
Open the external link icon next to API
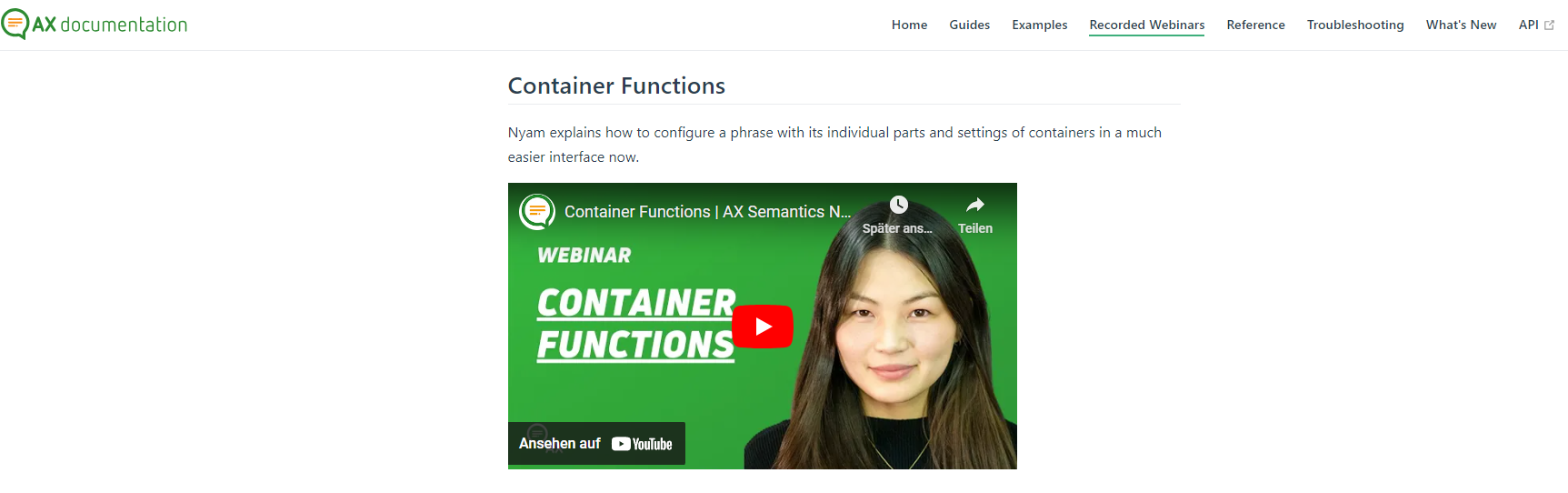1549,25
